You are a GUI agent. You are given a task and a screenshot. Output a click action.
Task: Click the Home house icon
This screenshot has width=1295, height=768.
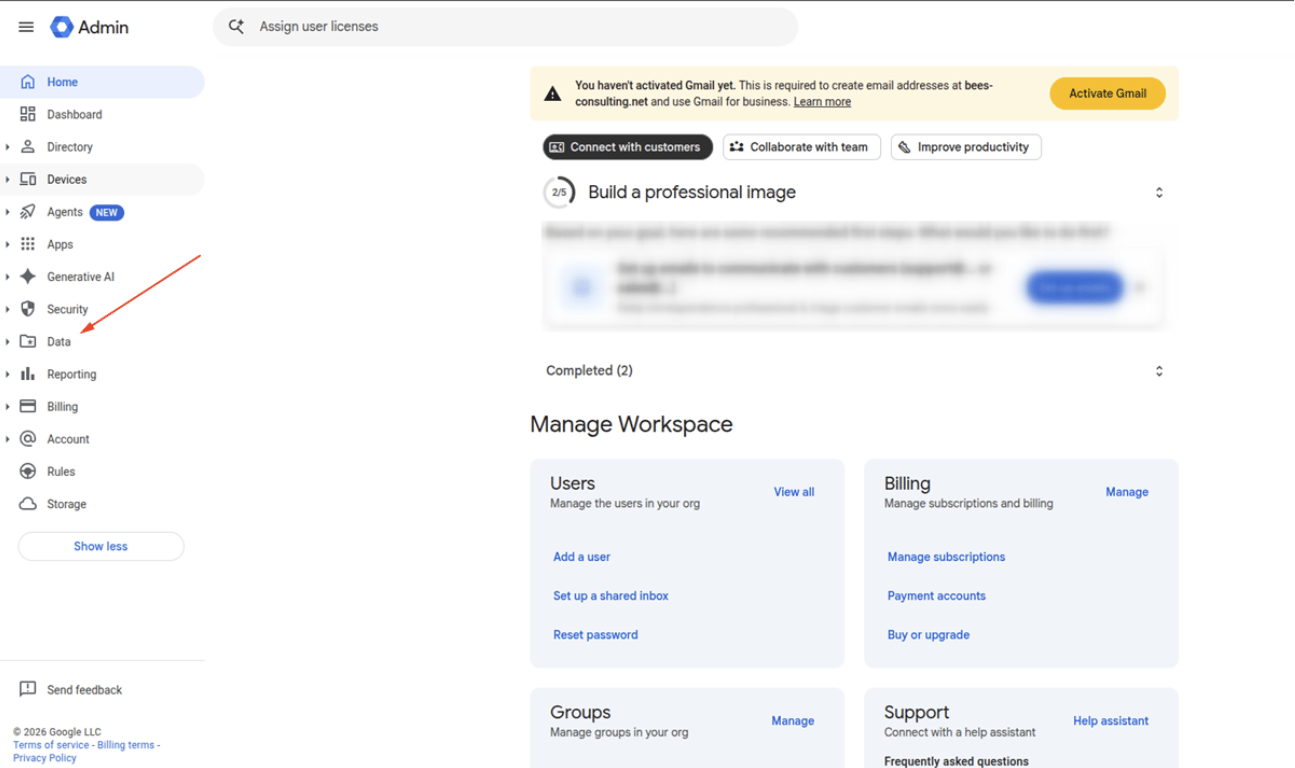pyautogui.click(x=28, y=82)
